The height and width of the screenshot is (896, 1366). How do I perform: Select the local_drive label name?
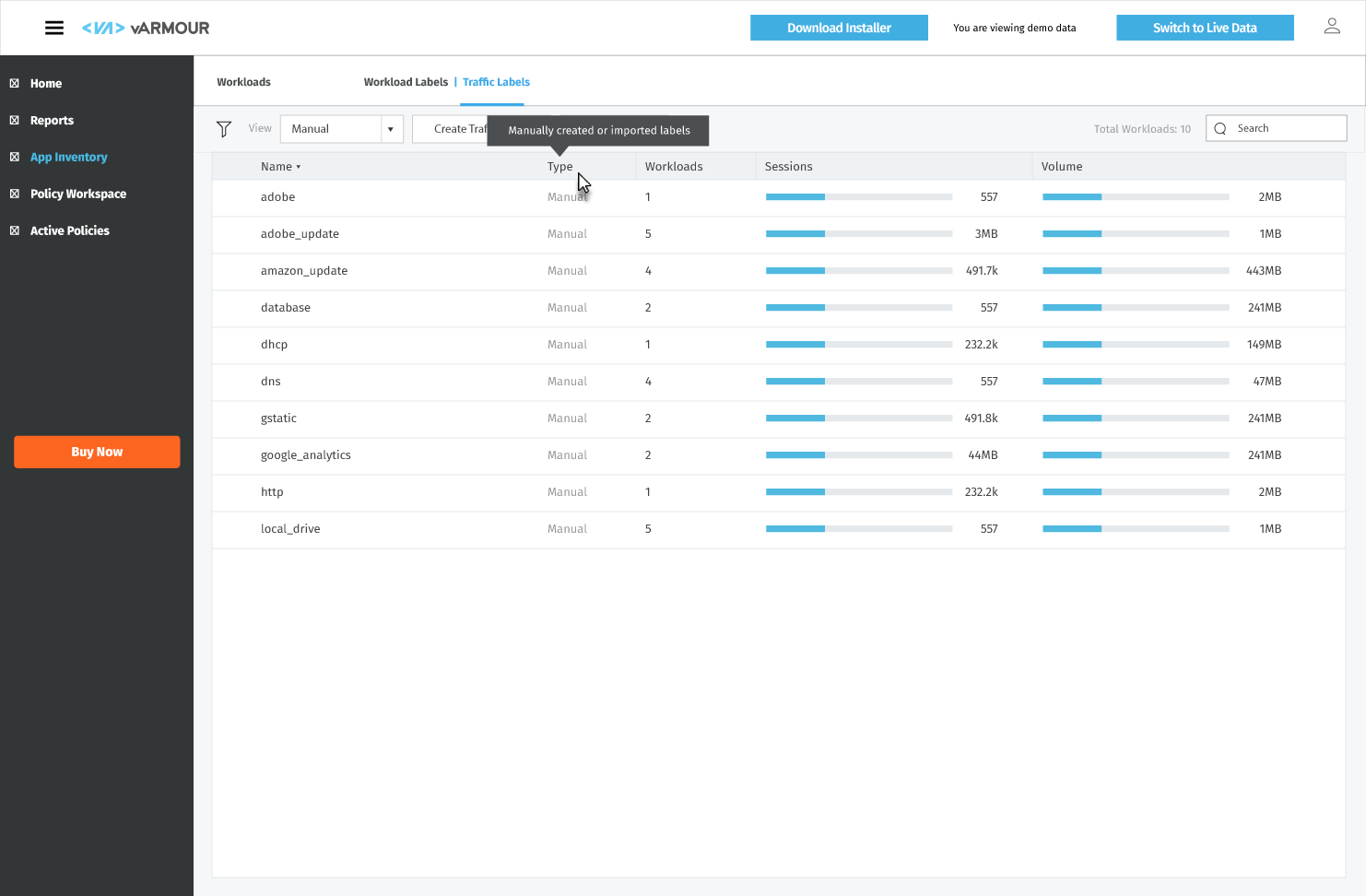point(290,529)
